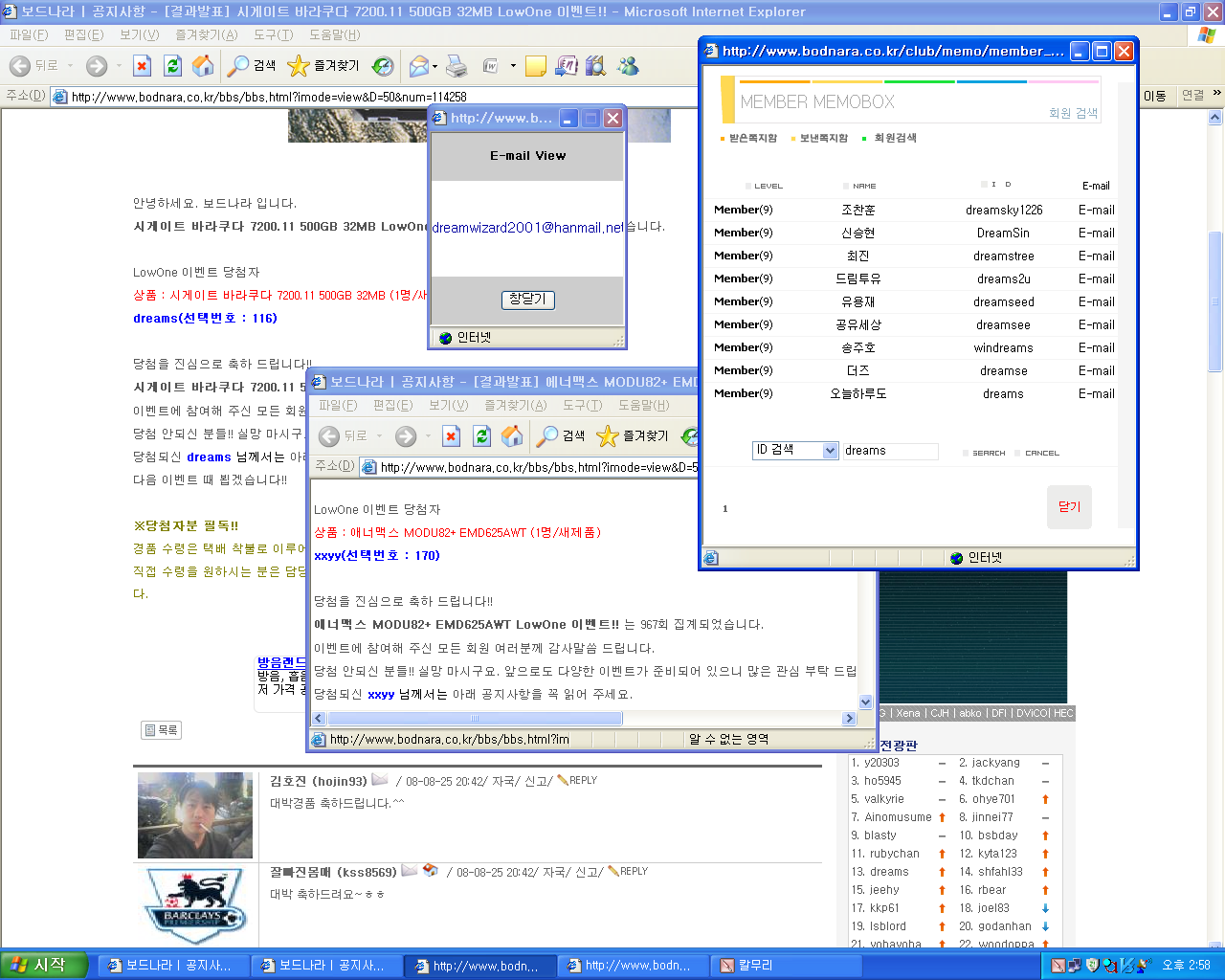Click Edit document icon in main toolbar
The height and width of the screenshot is (980, 1225).
(490, 66)
